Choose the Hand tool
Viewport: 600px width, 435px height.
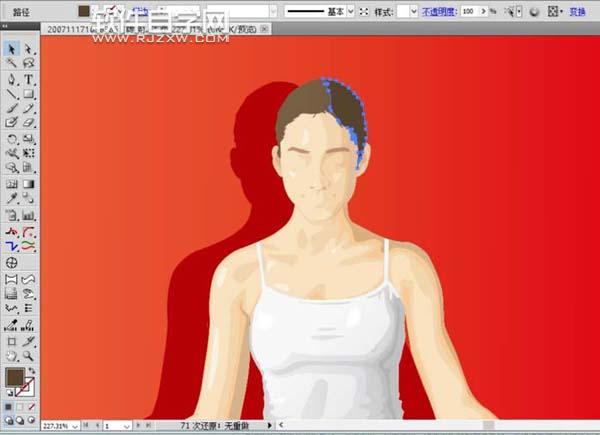coord(11,355)
